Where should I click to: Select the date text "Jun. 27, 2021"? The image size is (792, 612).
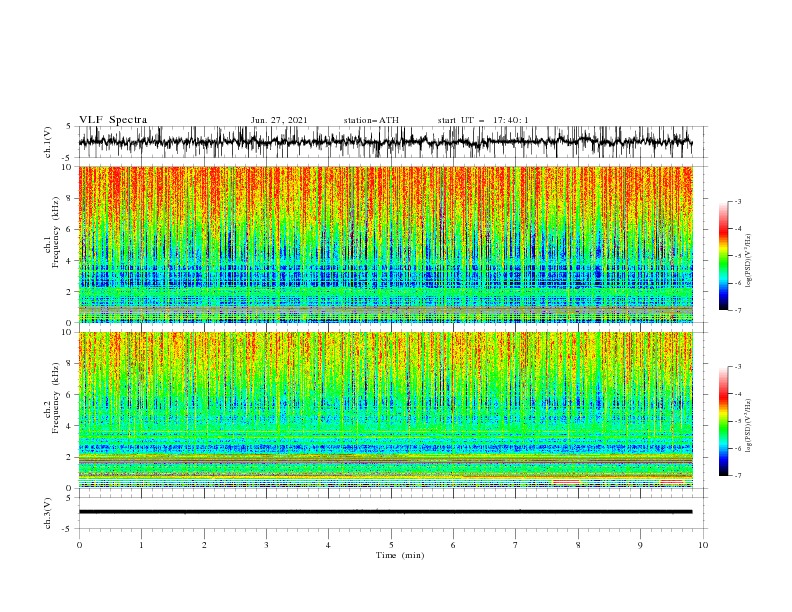point(279,120)
